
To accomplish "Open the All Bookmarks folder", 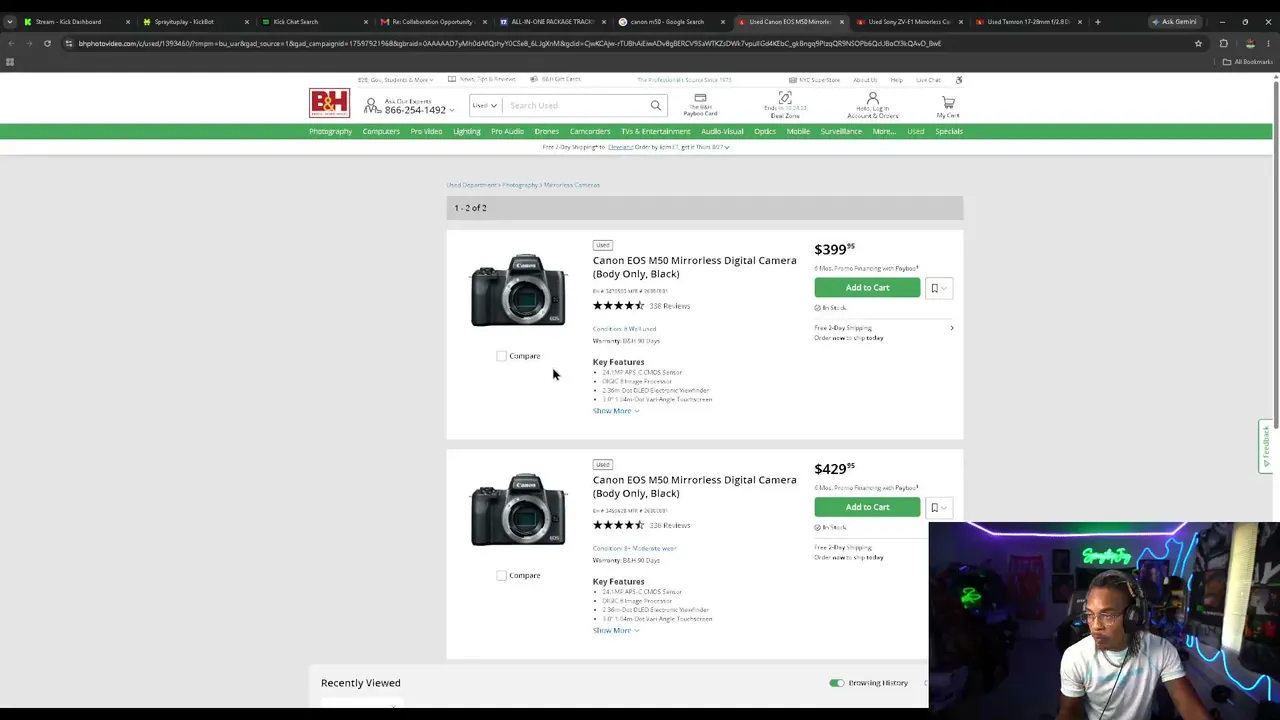I will [1247, 62].
